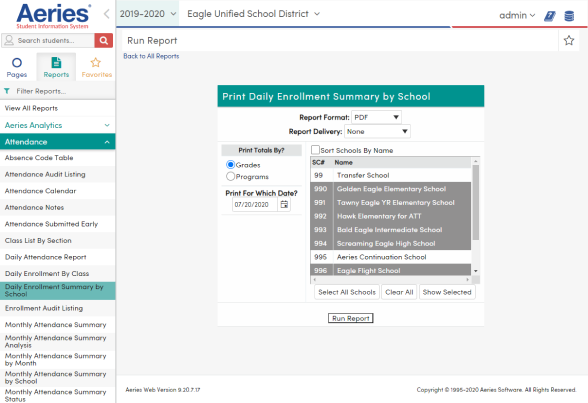
Task: Click the red student search magnifier button
Action: 104,40
